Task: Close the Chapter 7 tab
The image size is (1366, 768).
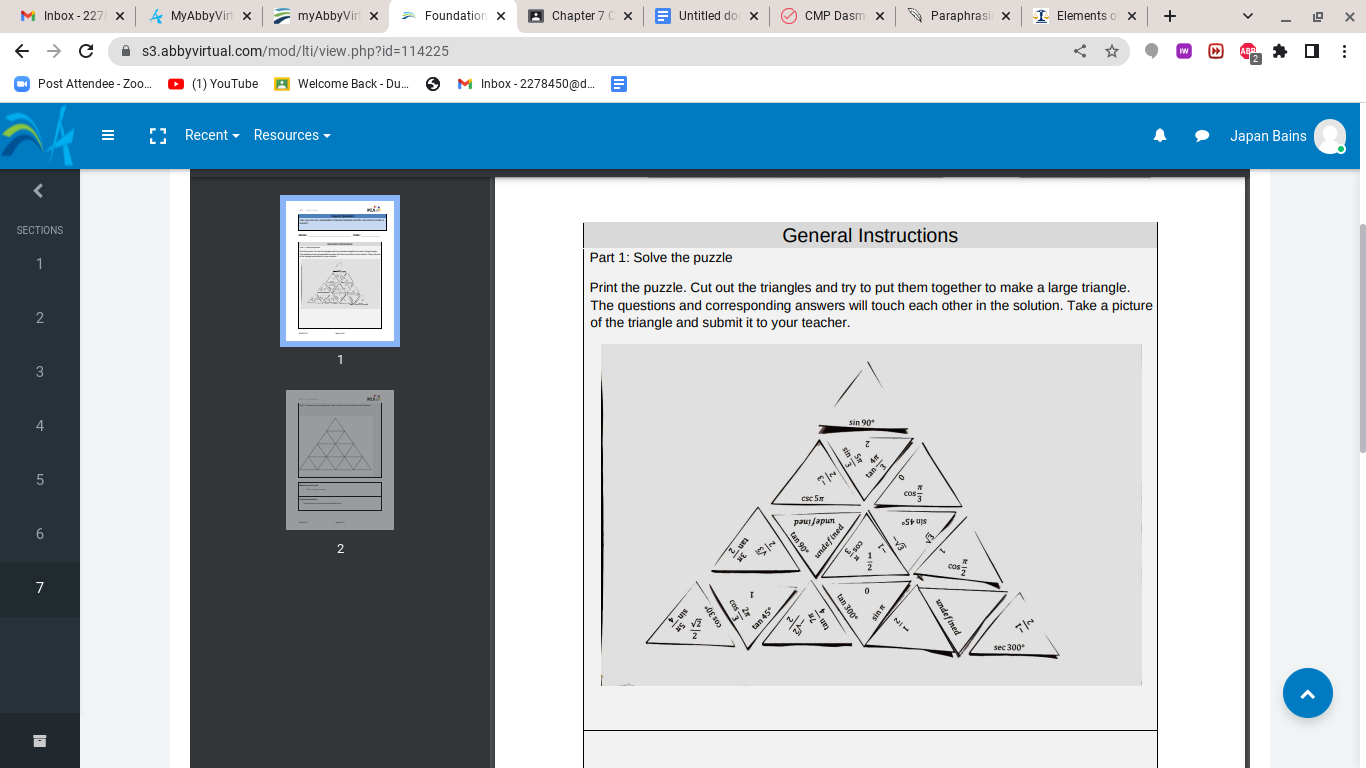Action: tap(626, 16)
